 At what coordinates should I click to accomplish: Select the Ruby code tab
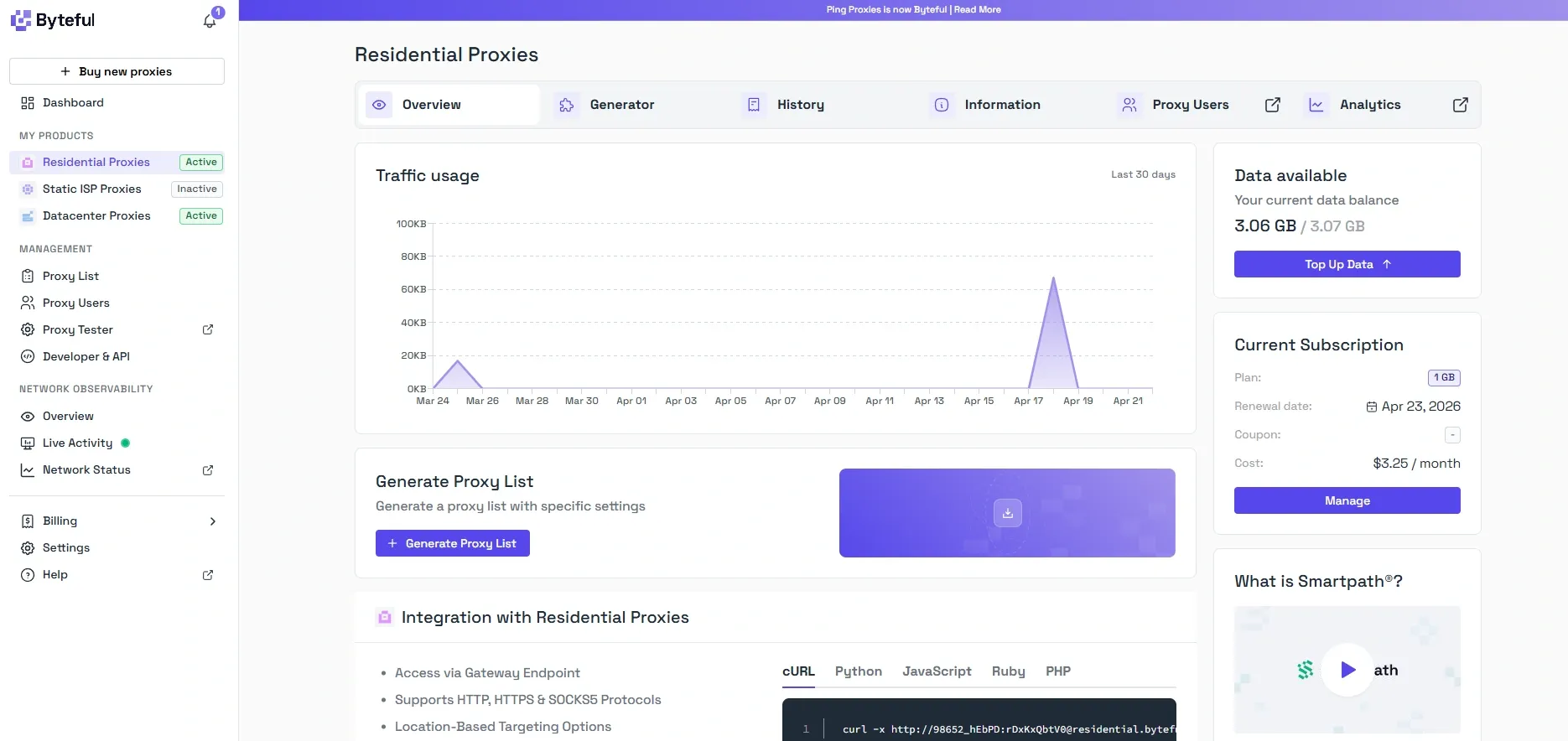1008,671
